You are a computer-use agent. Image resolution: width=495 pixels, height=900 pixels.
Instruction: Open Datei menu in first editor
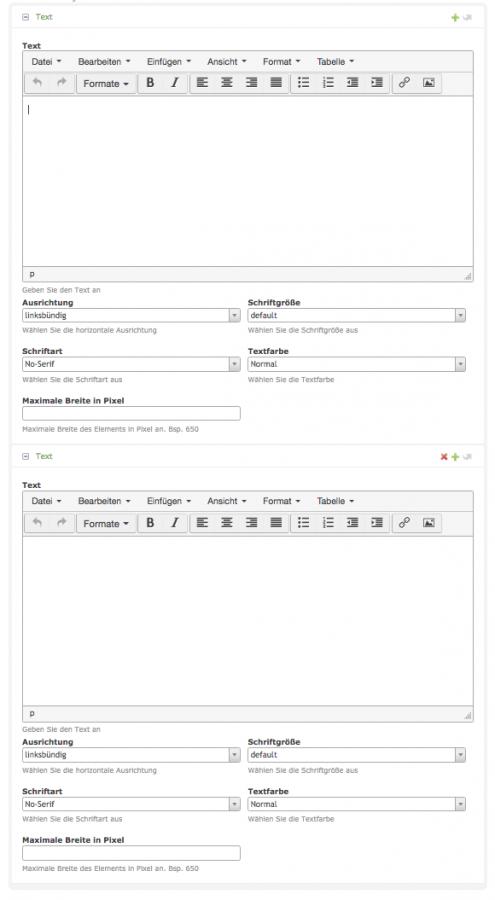click(46, 61)
